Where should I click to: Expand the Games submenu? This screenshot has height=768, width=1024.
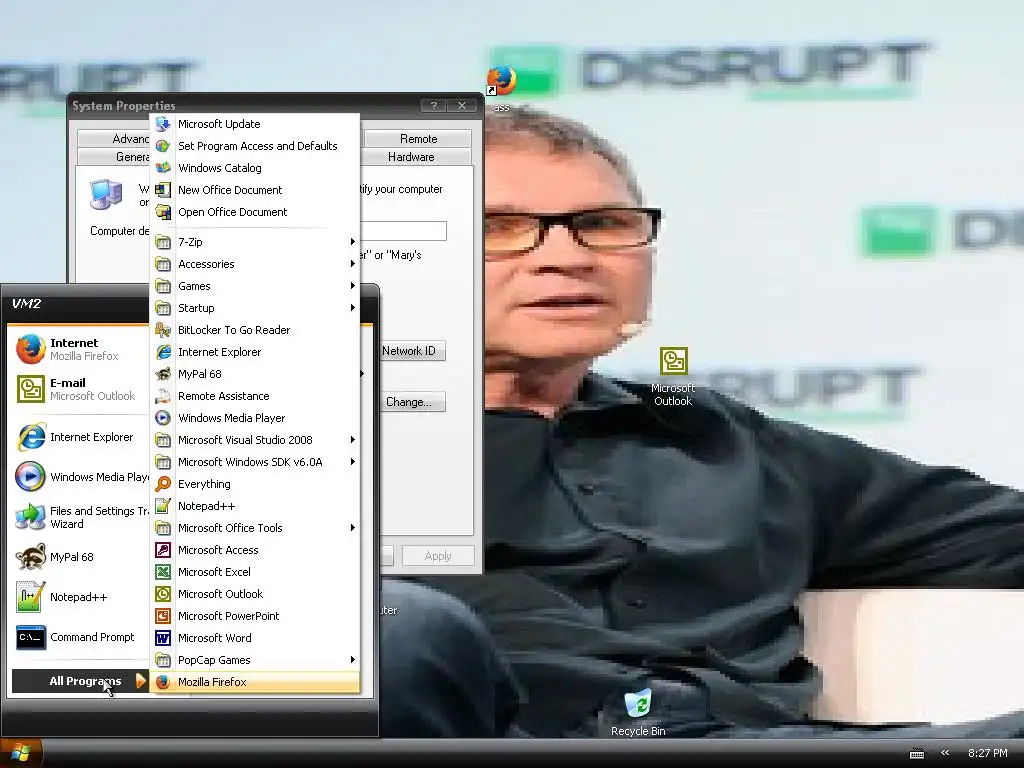click(255, 286)
